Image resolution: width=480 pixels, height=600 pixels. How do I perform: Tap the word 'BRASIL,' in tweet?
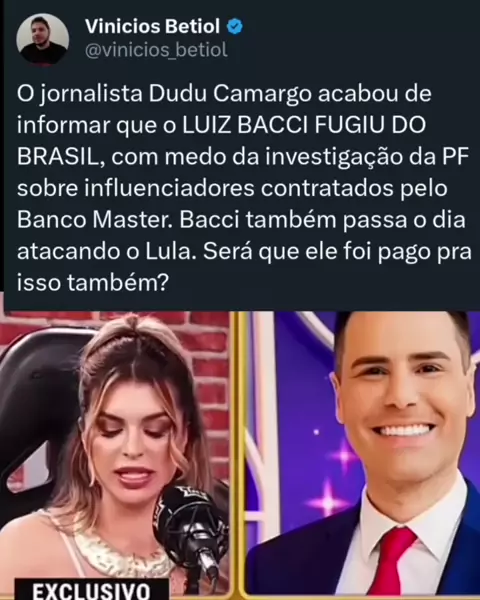(62, 157)
